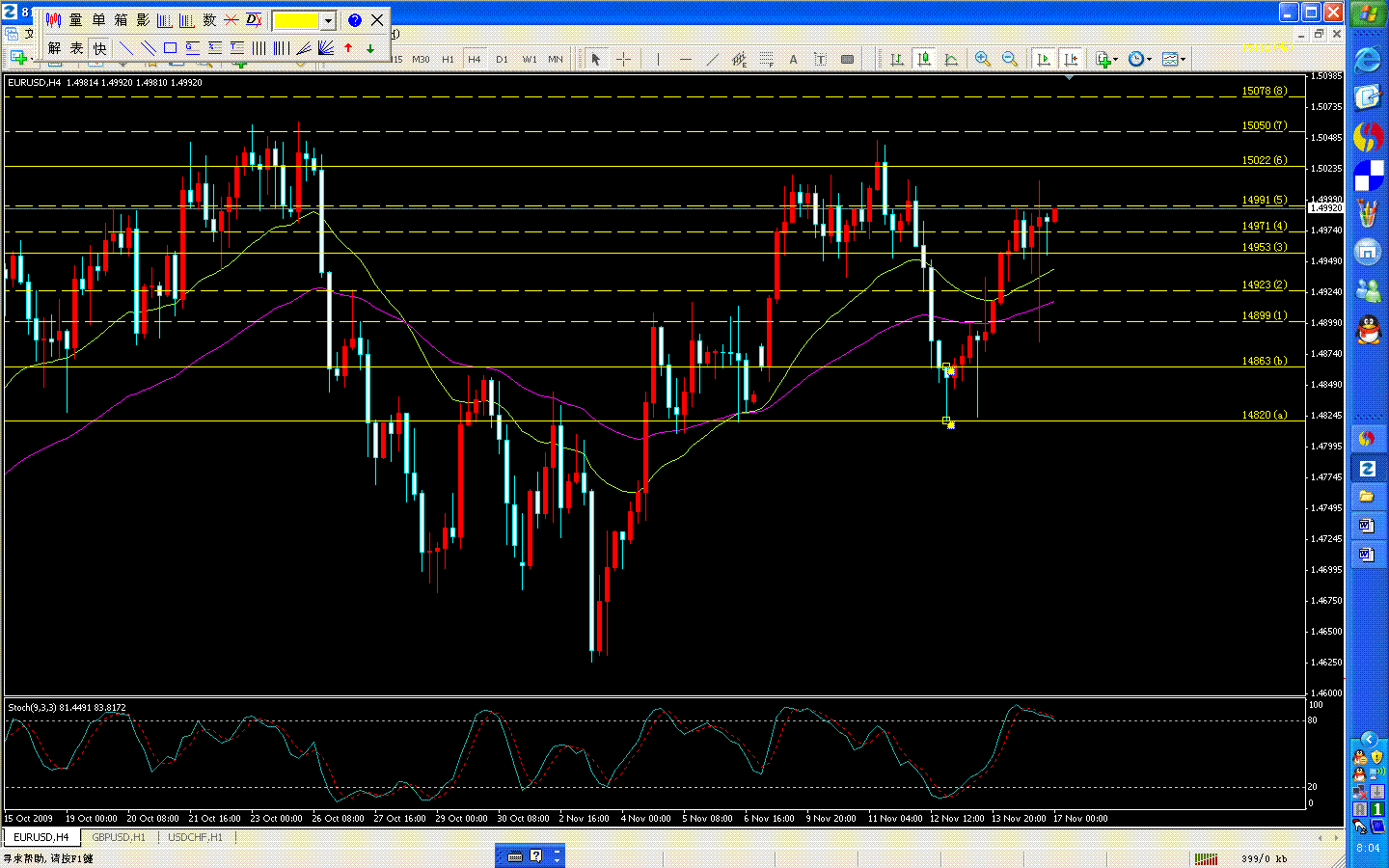Click the connection status bars indicator
The height and width of the screenshot is (868, 1389).
pyautogui.click(x=1206, y=858)
